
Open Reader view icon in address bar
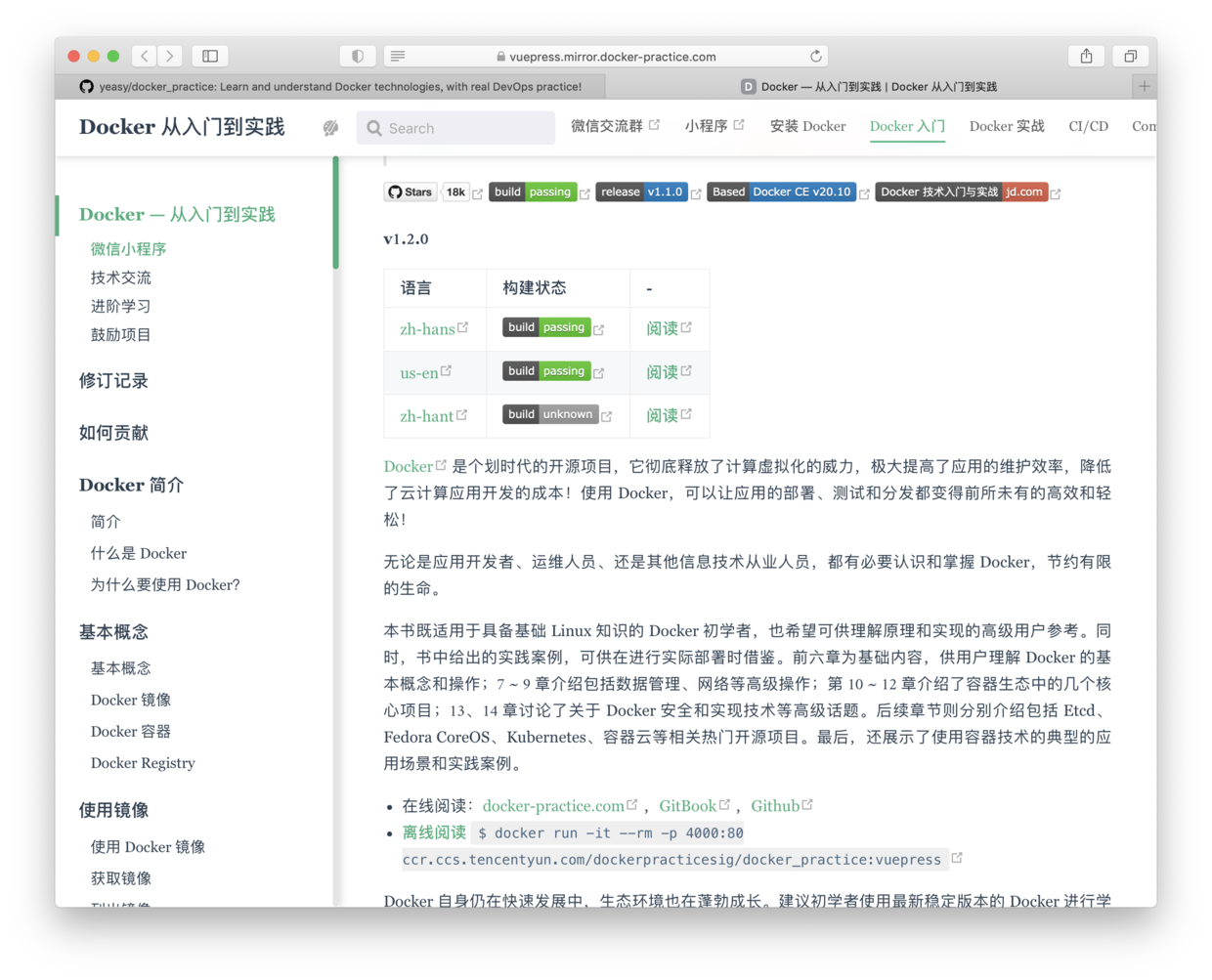(x=398, y=57)
